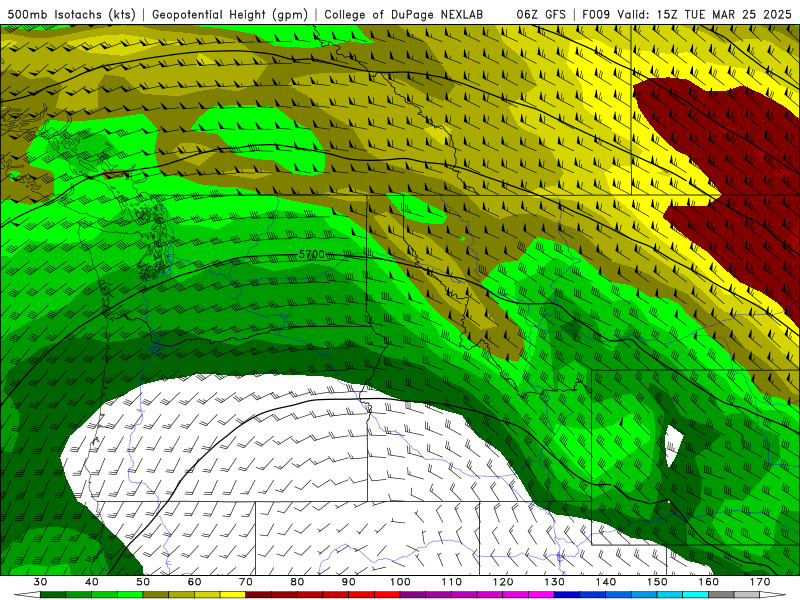
Task: Click the 'College of DuPage NEXLAB' text
Action: (x=403, y=15)
